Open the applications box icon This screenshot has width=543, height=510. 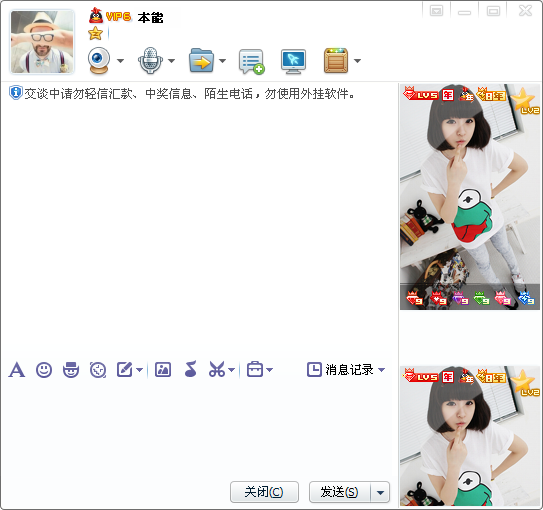pos(336,60)
